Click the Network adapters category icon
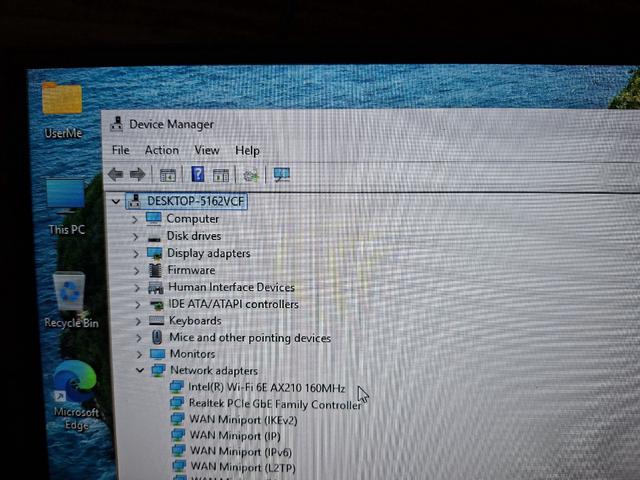The image size is (640, 480). click(158, 370)
